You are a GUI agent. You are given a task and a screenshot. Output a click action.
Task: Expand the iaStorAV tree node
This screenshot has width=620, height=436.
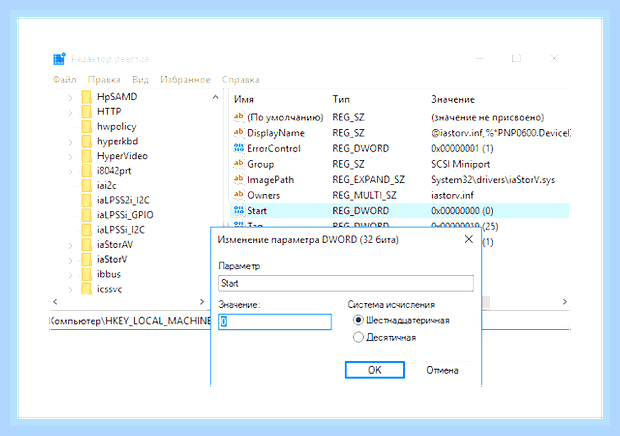pyautogui.click(x=70, y=245)
